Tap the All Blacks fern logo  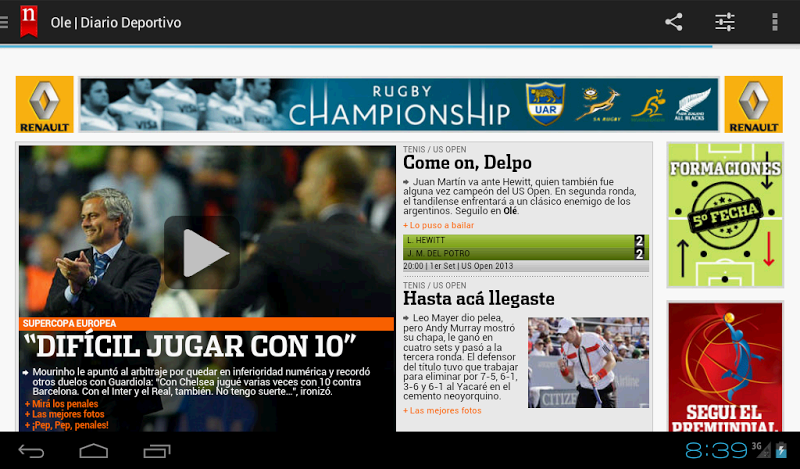pos(692,105)
